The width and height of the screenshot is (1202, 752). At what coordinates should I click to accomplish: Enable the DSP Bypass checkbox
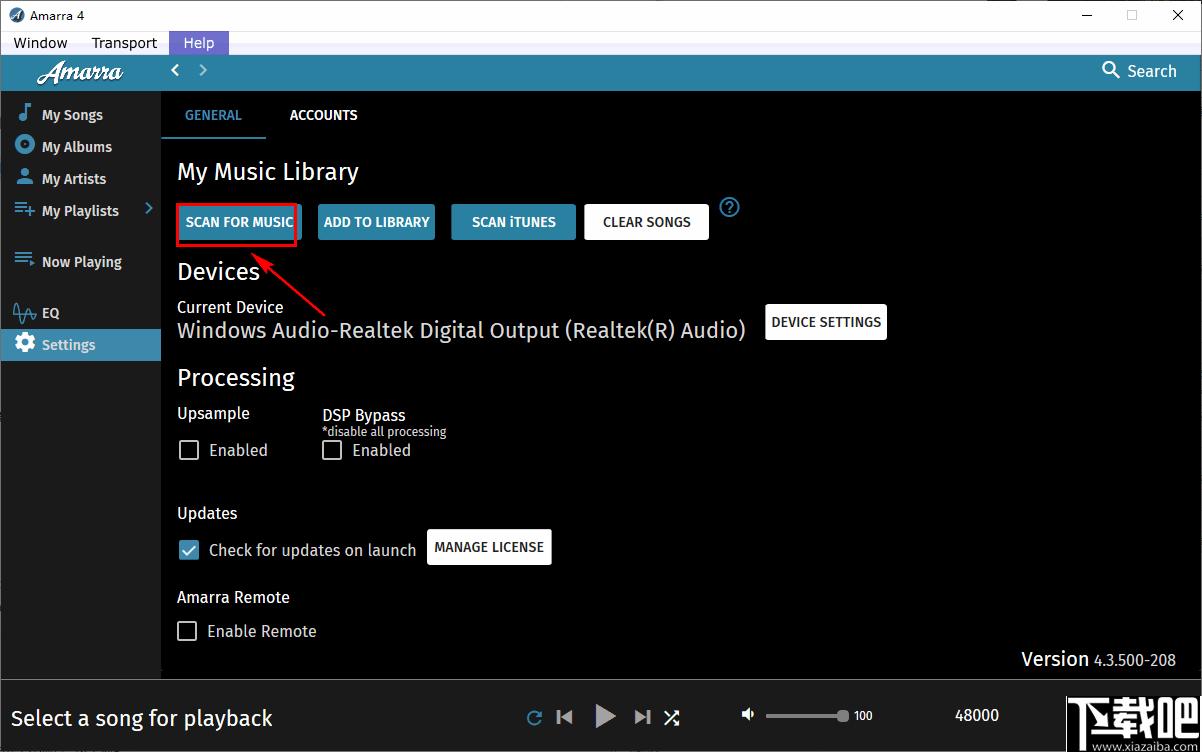pyautogui.click(x=332, y=450)
